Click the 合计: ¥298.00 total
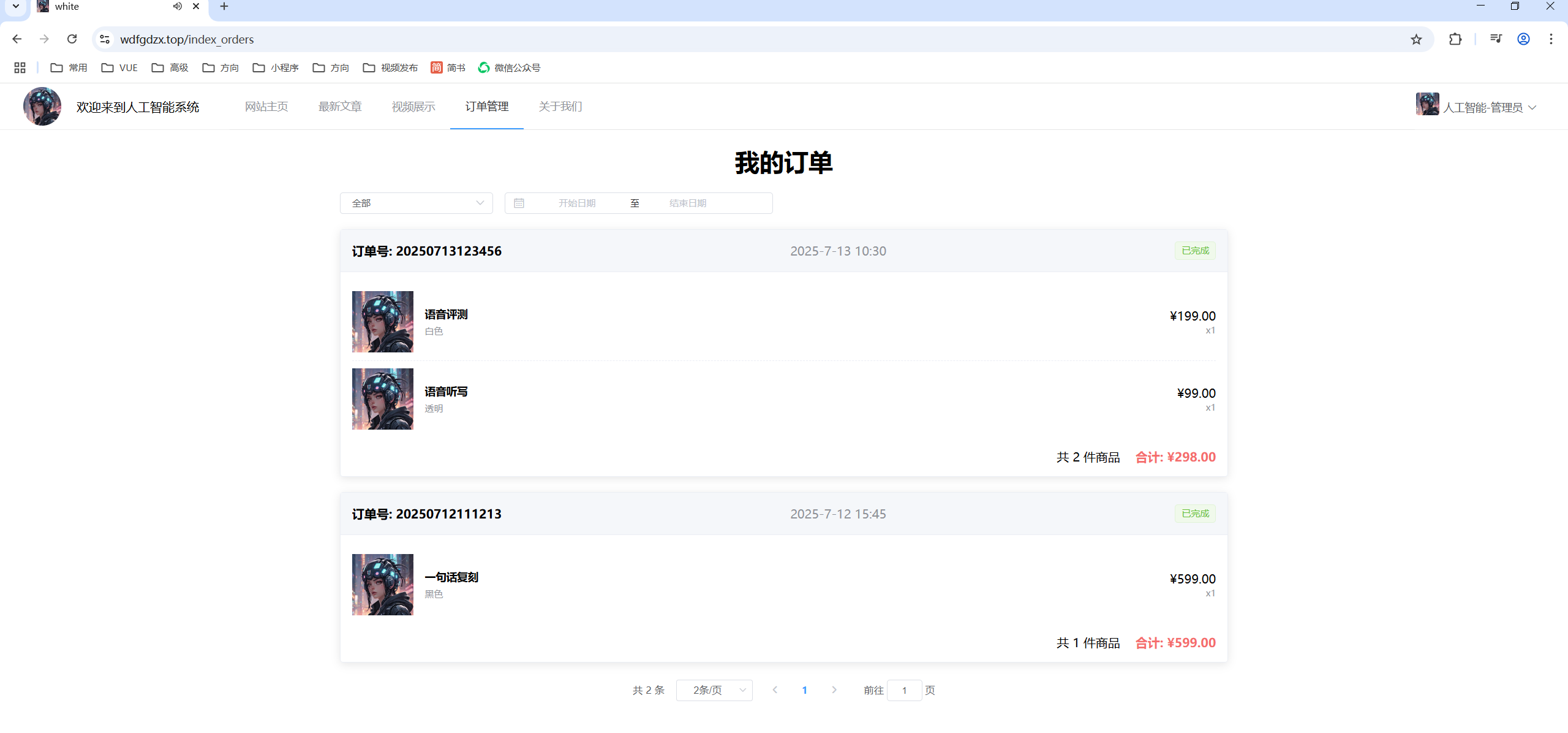 1175,457
